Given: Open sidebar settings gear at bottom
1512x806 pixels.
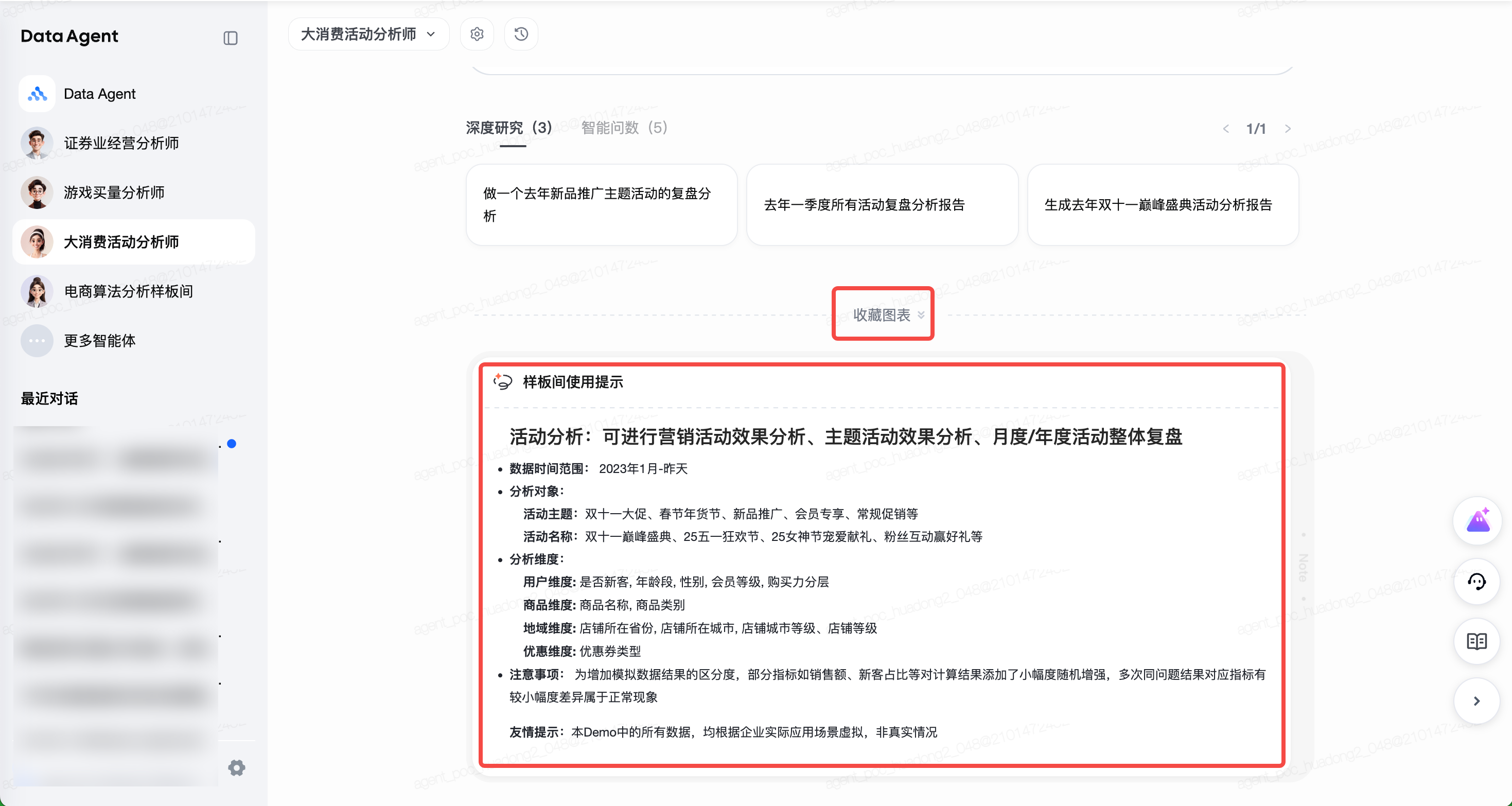Looking at the screenshot, I should click(x=237, y=767).
